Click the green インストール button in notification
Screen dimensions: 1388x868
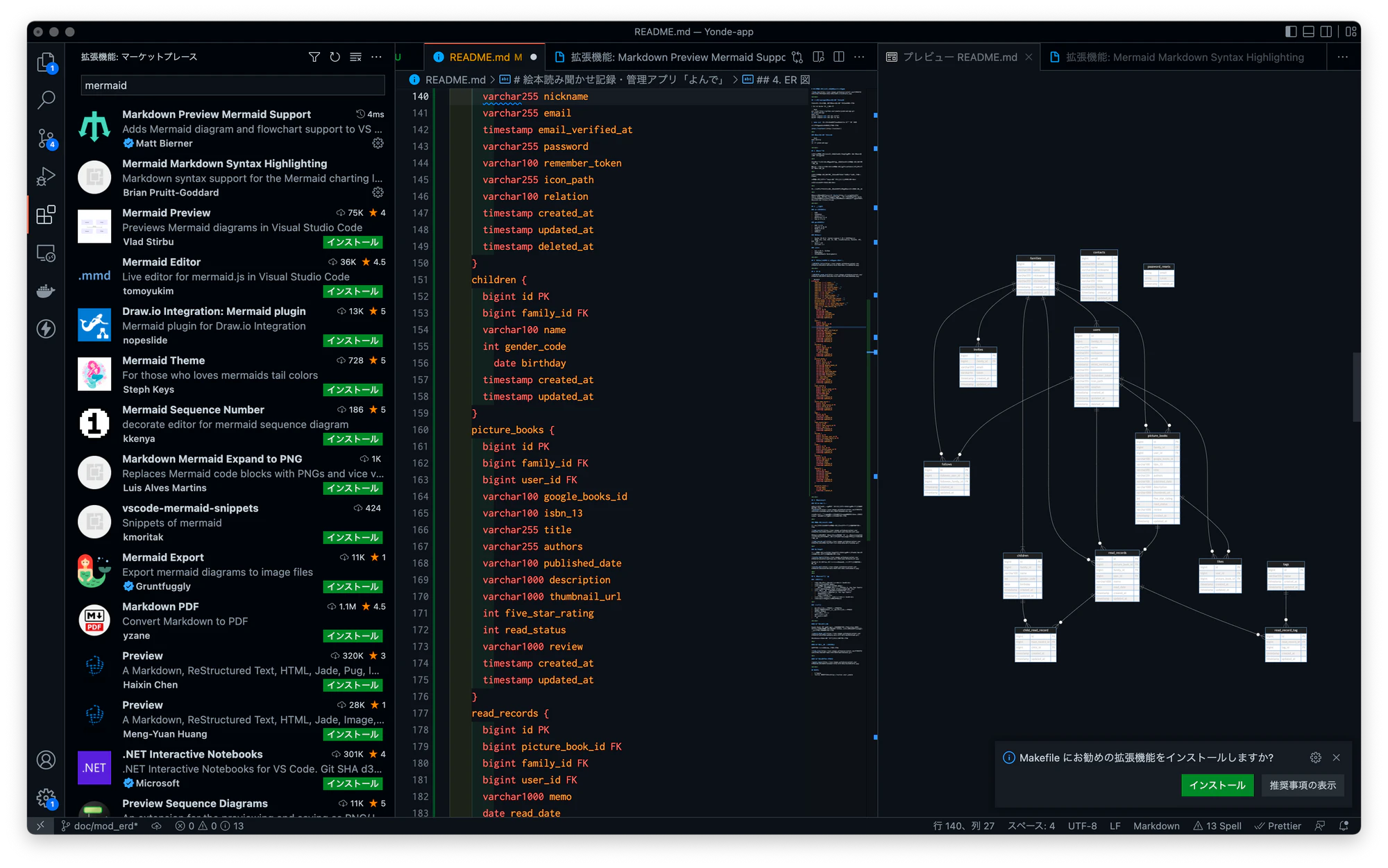click(1217, 785)
